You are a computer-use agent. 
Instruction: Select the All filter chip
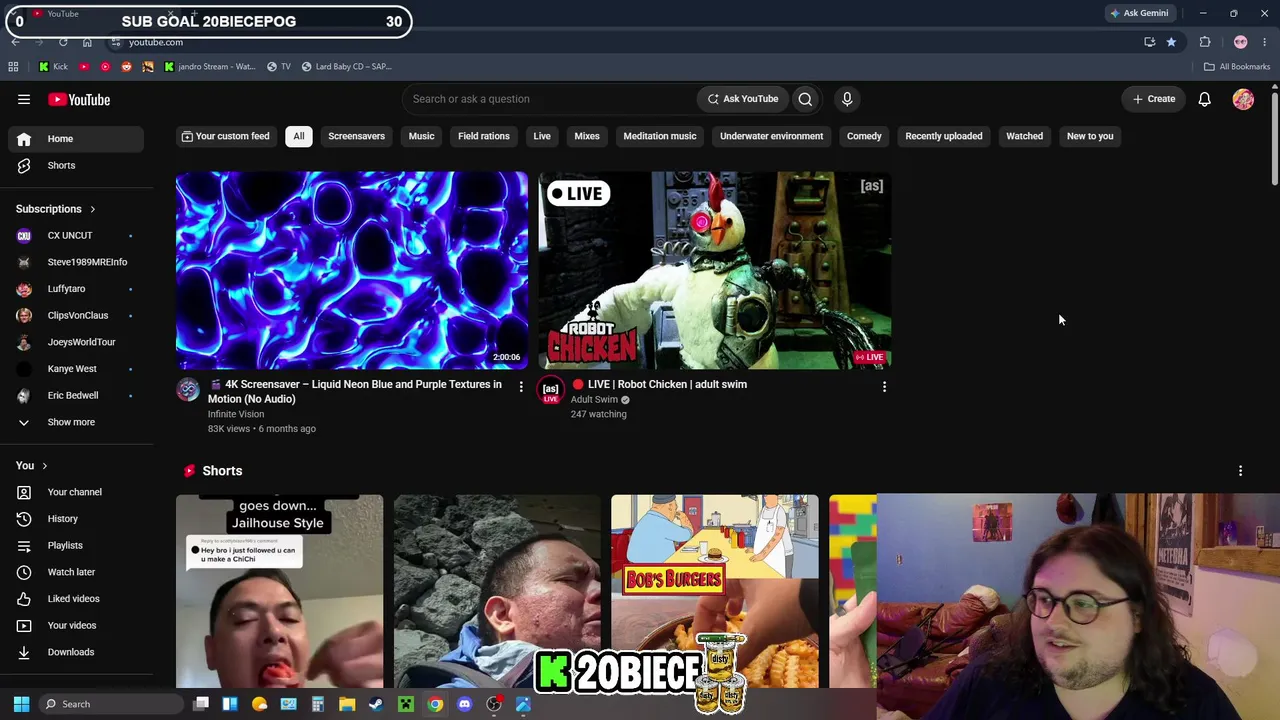tap(298, 136)
